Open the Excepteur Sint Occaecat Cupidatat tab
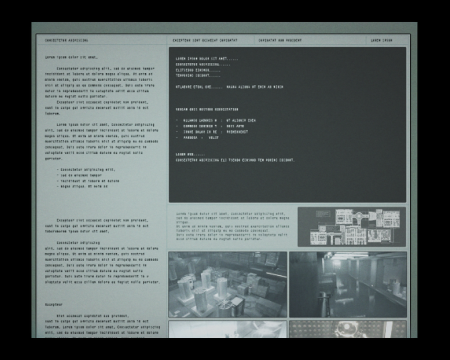This screenshot has width=450, height=360. 205,40
